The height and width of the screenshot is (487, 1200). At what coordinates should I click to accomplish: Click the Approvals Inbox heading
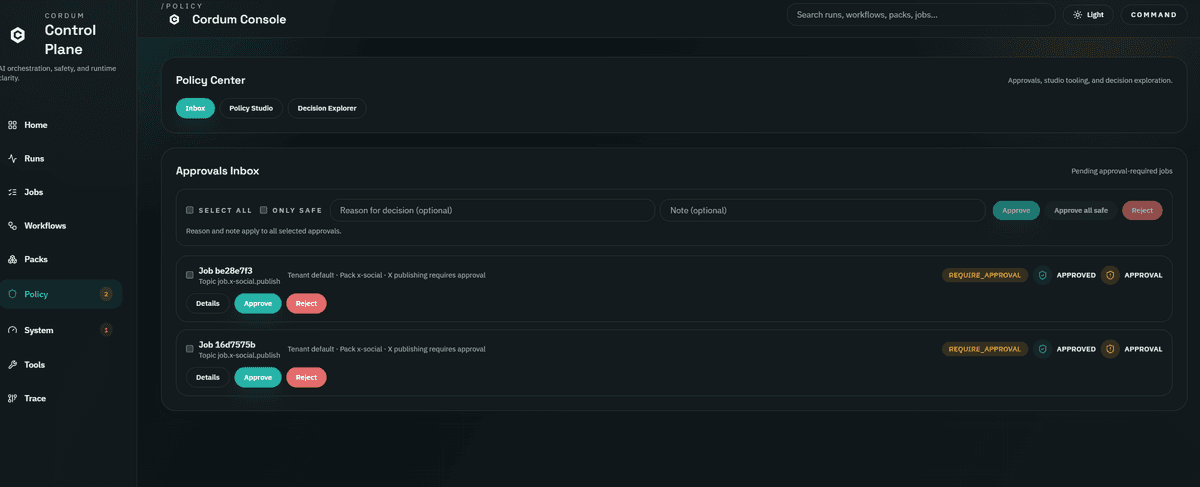click(x=217, y=171)
